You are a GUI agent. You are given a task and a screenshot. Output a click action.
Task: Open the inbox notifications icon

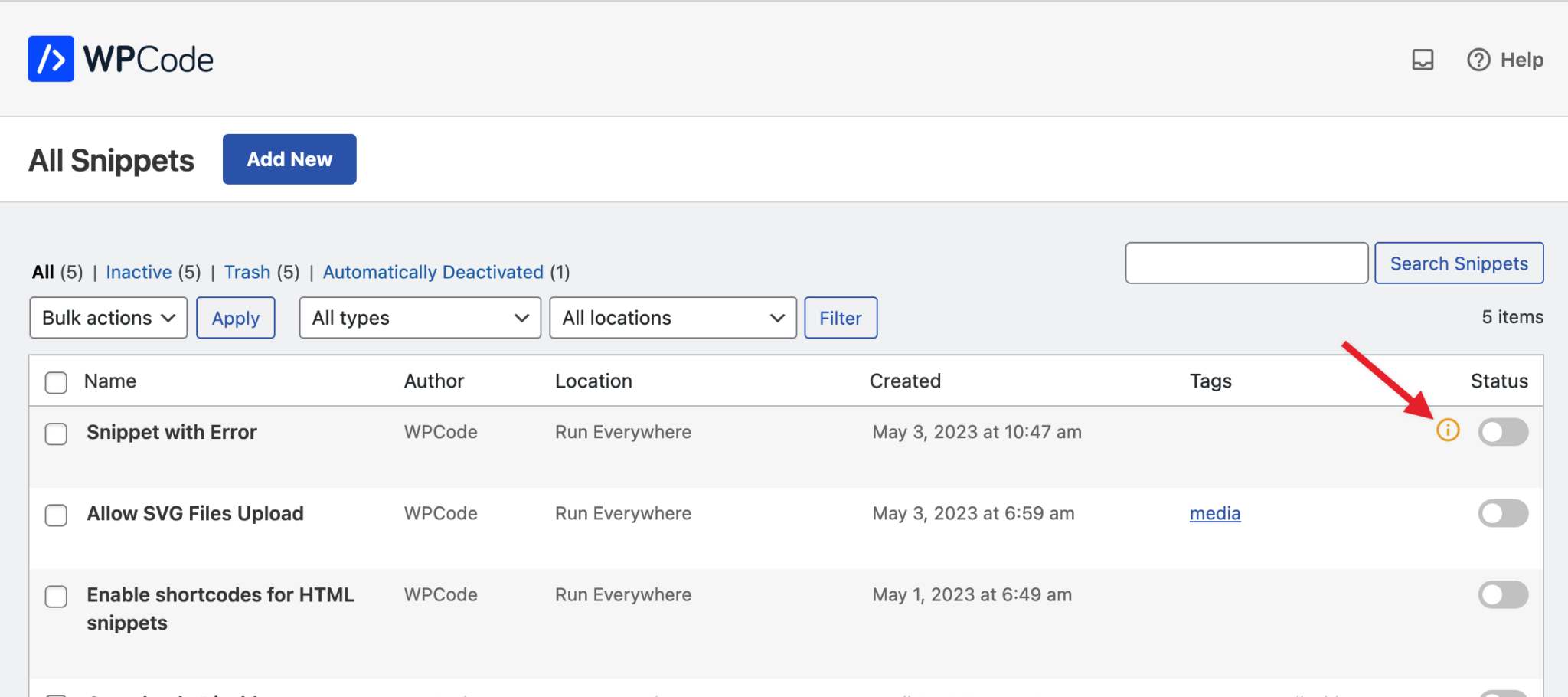pyautogui.click(x=1423, y=60)
